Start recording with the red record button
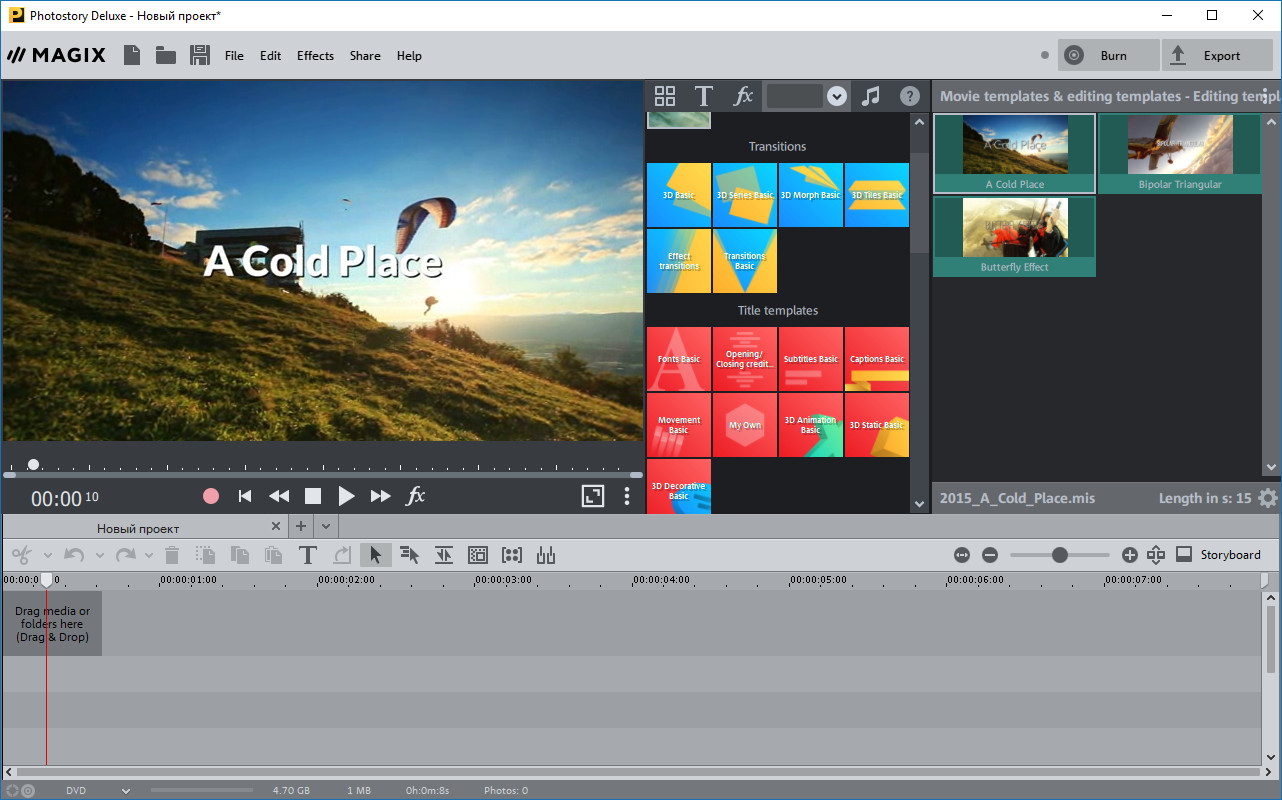1282x800 pixels. [211, 496]
